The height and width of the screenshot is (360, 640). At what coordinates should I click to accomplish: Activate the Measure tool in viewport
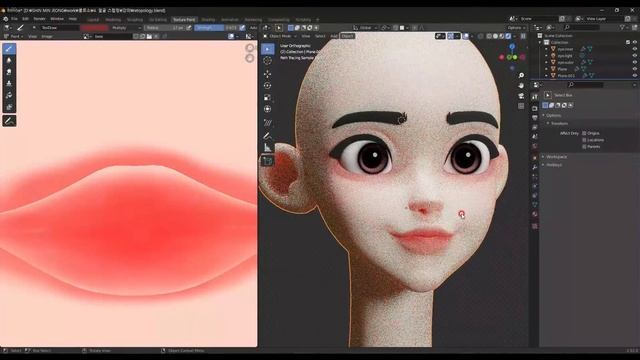tap(268, 147)
